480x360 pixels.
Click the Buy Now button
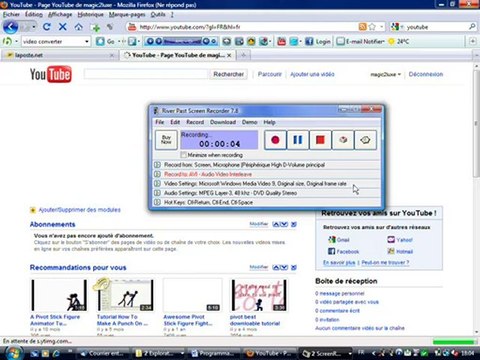point(166,140)
